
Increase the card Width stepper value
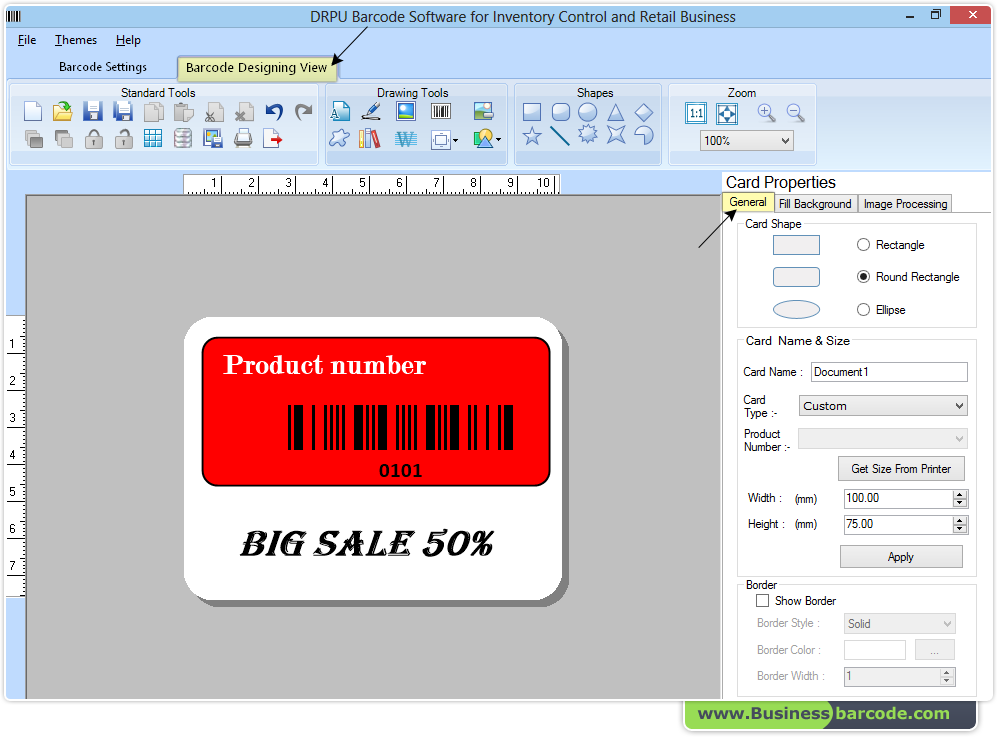click(x=960, y=494)
